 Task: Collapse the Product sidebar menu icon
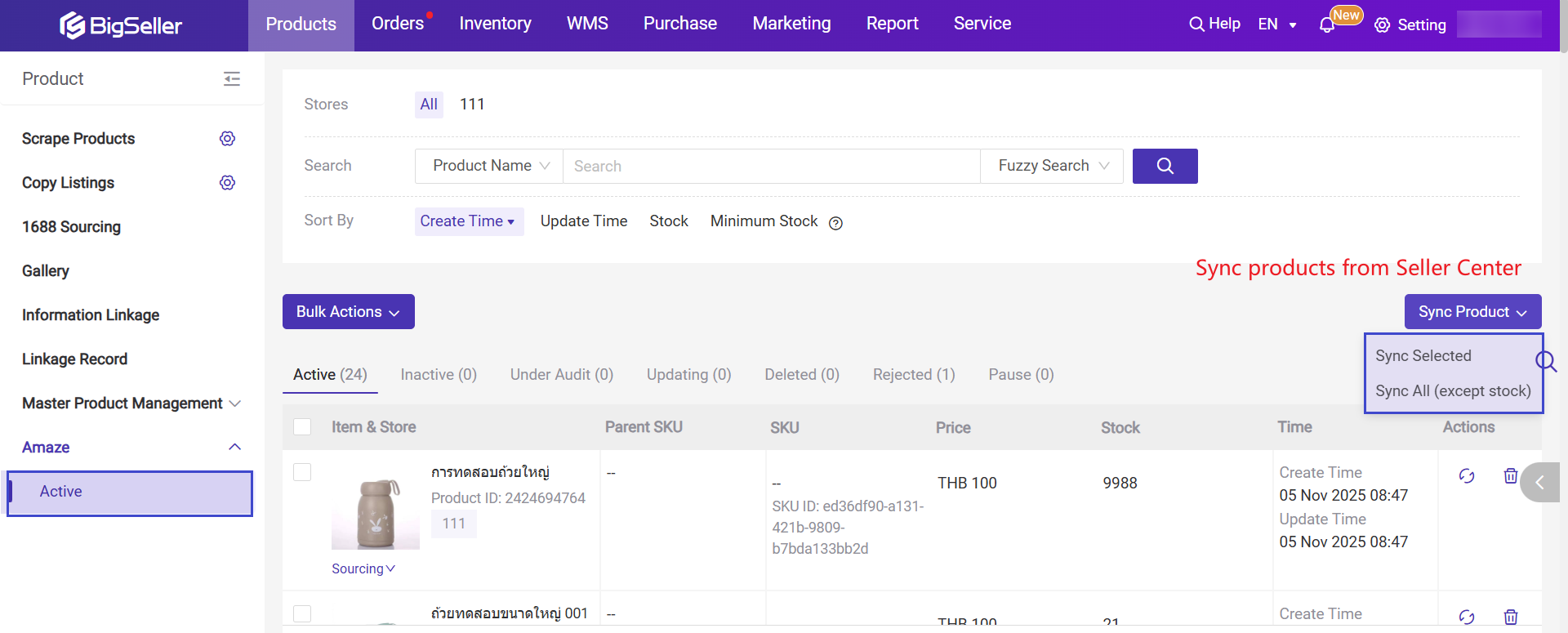pyautogui.click(x=232, y=79)
